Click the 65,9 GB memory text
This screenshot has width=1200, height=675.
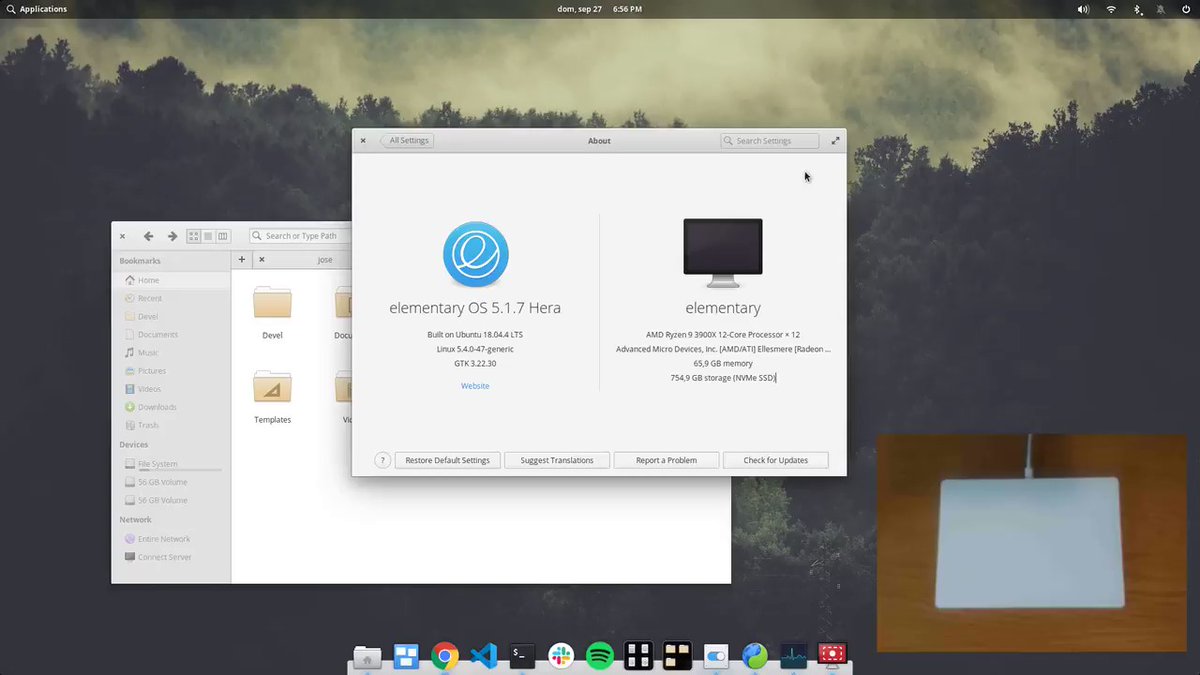[x=723, y=364]
